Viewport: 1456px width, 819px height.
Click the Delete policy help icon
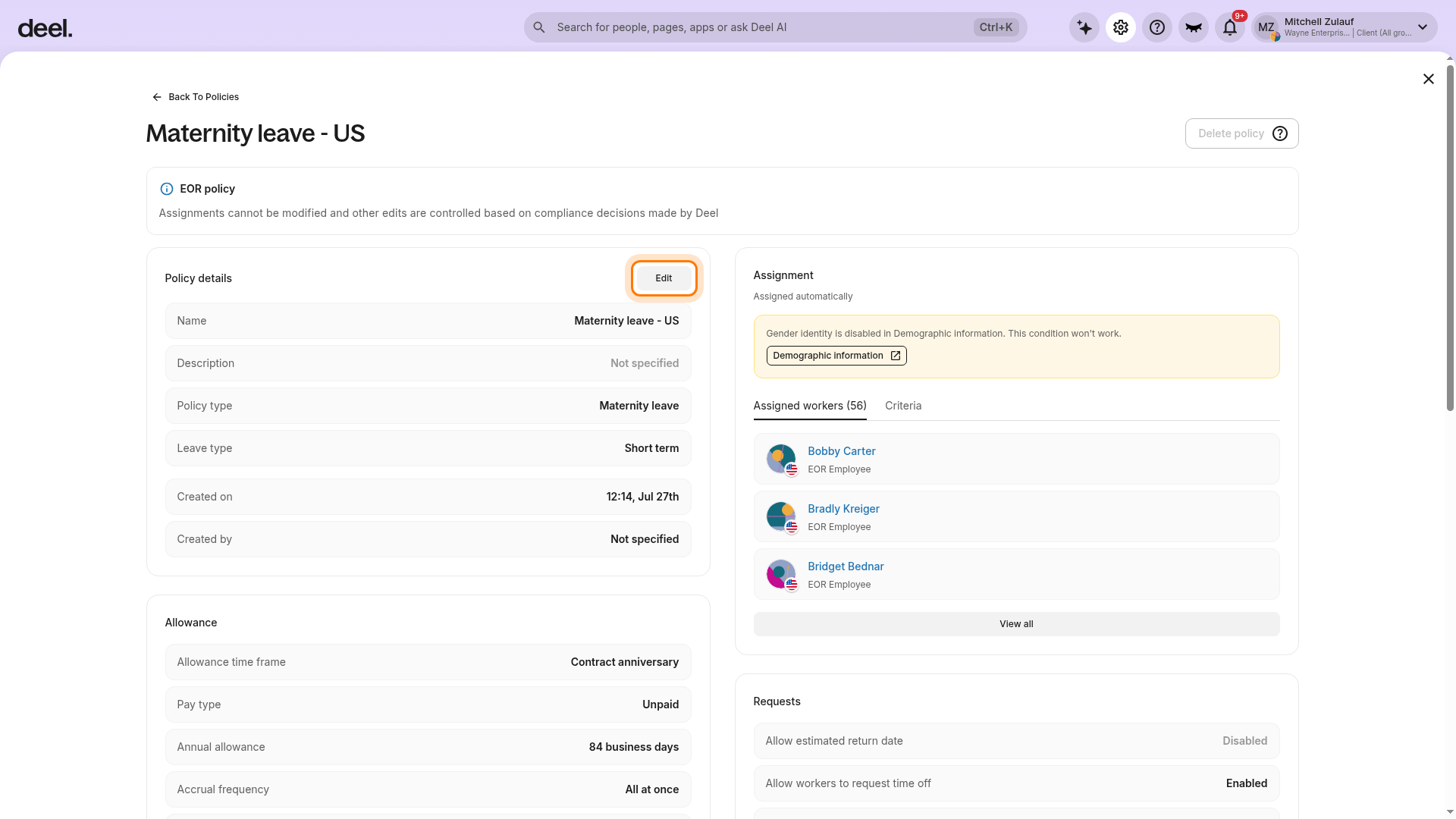1280,133
